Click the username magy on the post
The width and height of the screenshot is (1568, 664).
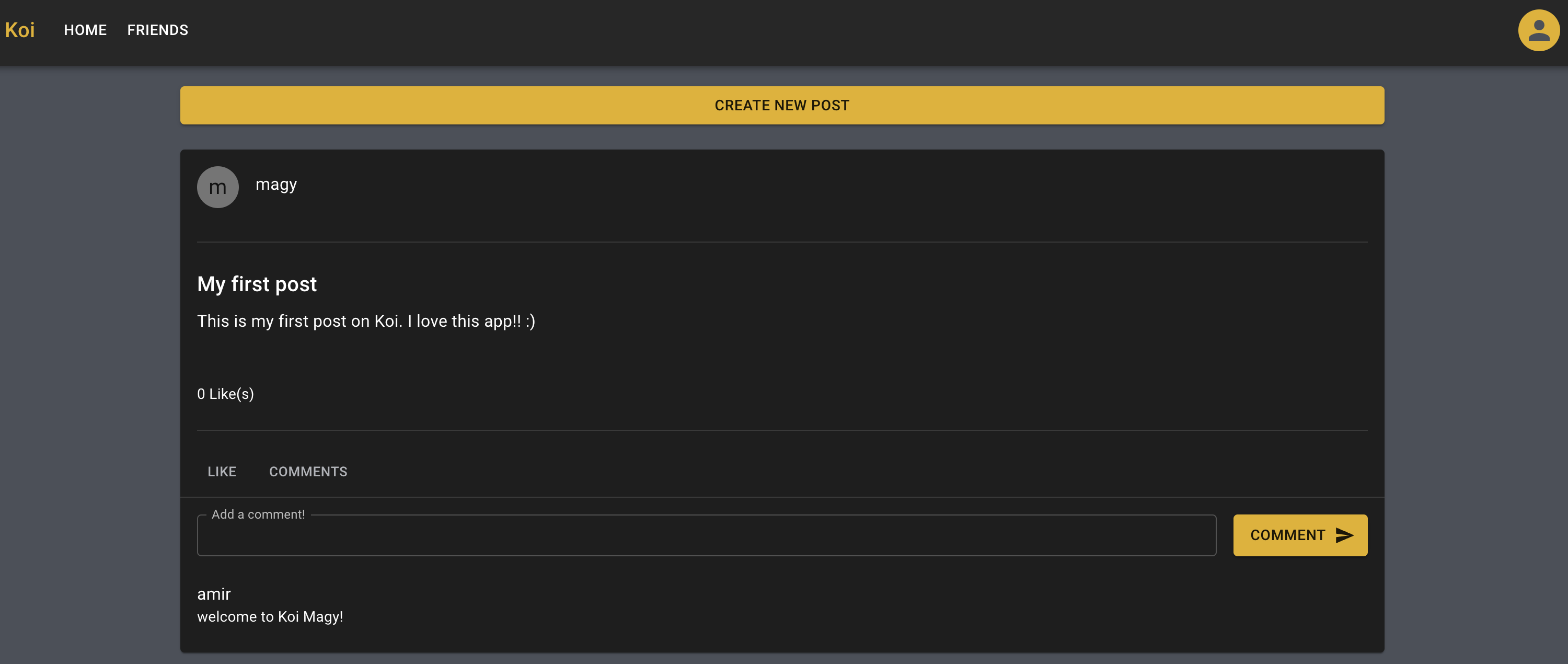(x=276, y=184)
